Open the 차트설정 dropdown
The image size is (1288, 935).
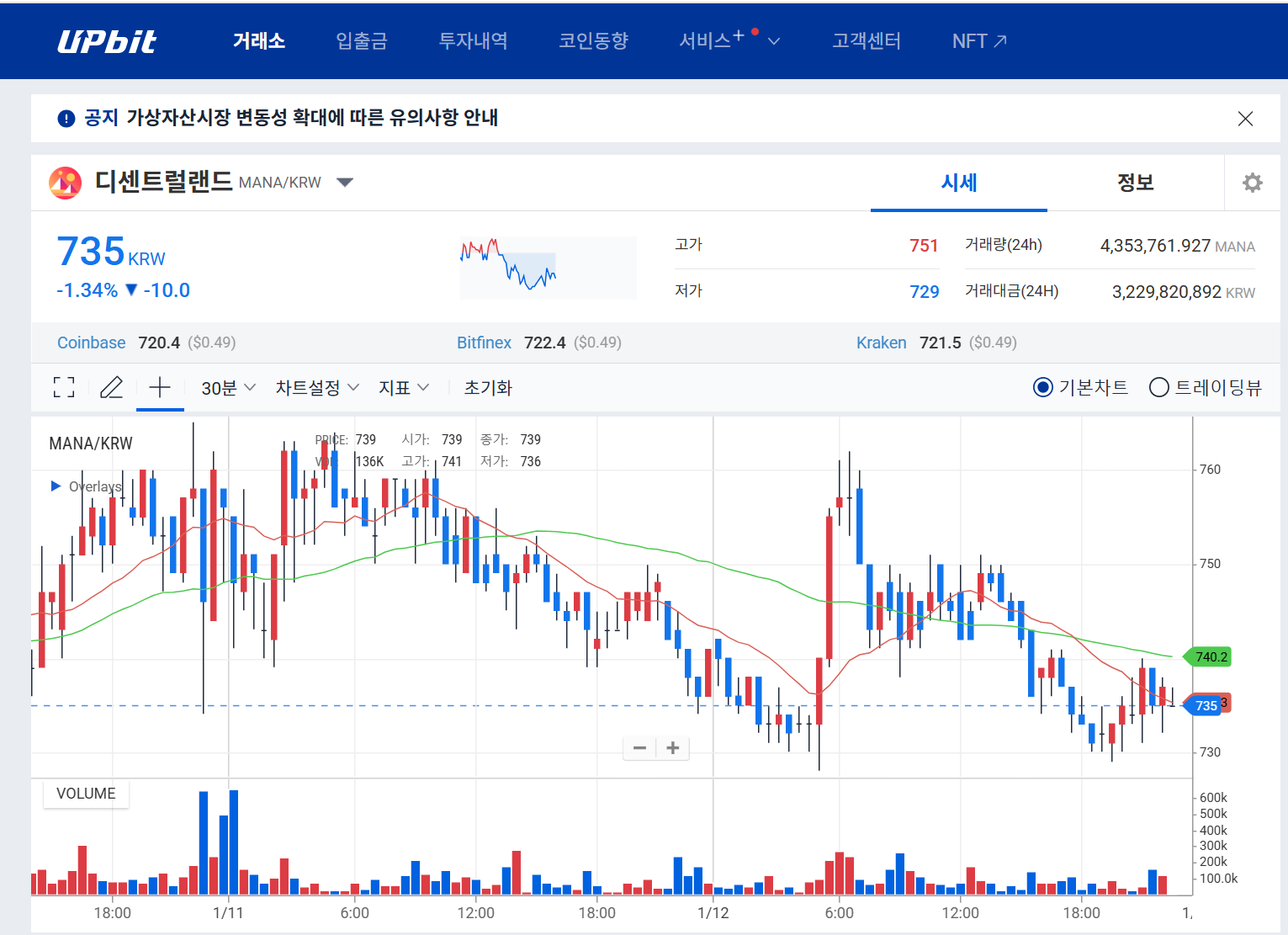click(x=317, y=388)
